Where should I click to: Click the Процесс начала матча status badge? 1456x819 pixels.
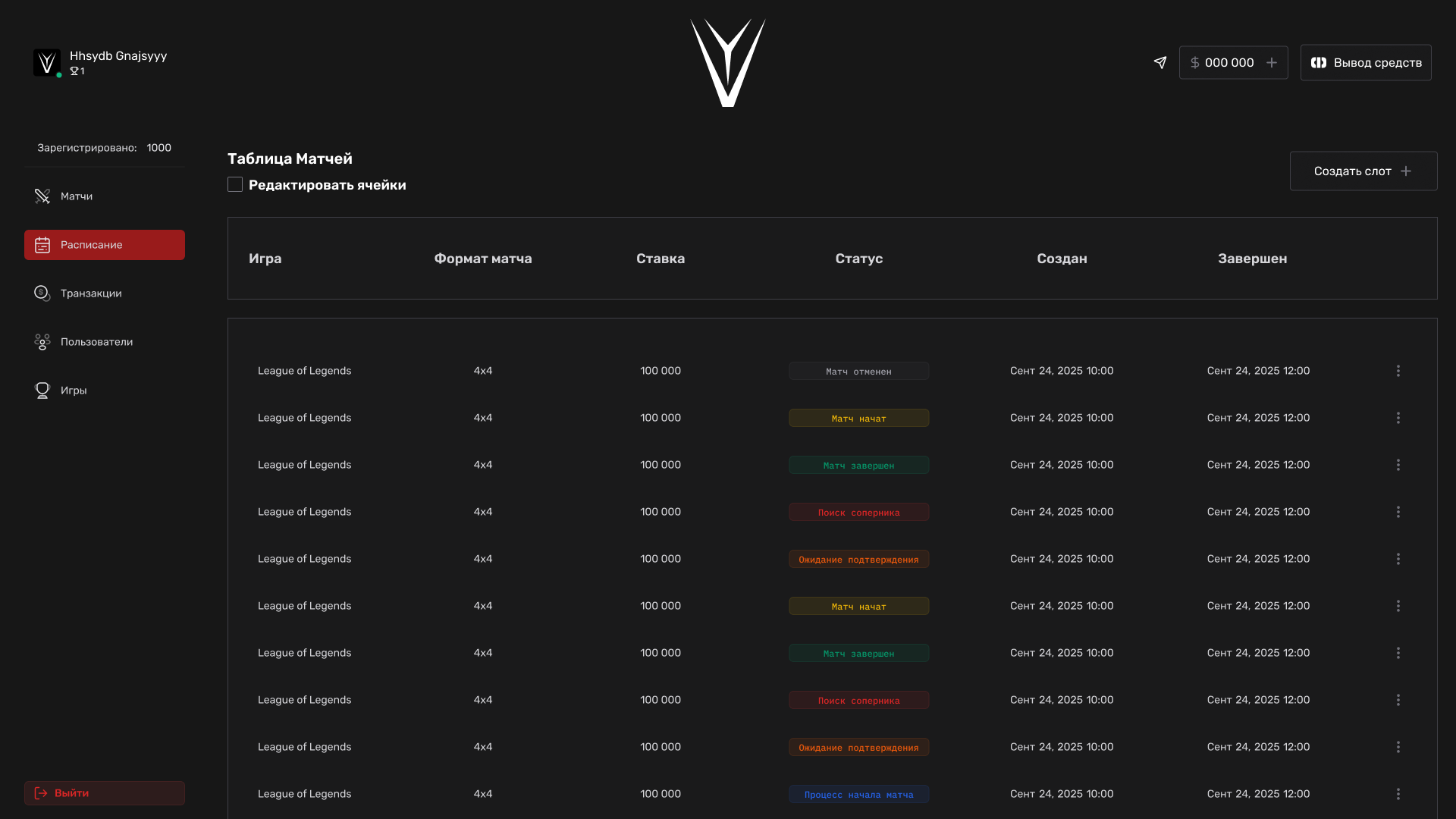[859, 794]
